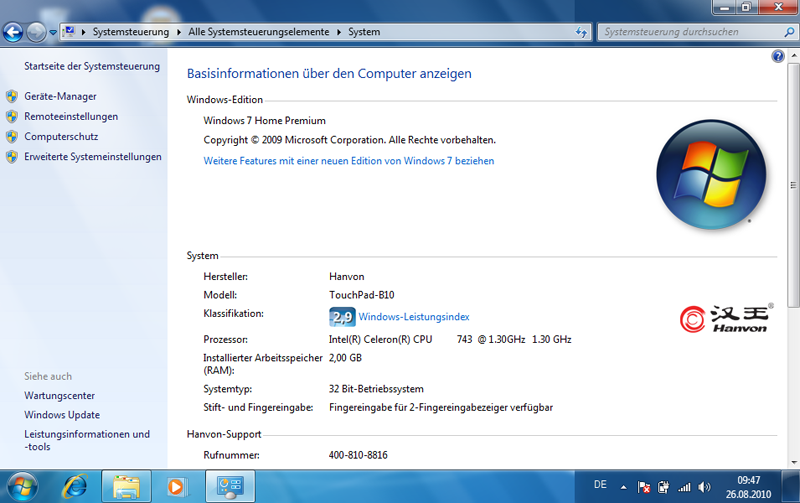Viewport: 800px width, 503px height.
Task: Select the System breadcrumb segment
Action: tap(364, 32)
